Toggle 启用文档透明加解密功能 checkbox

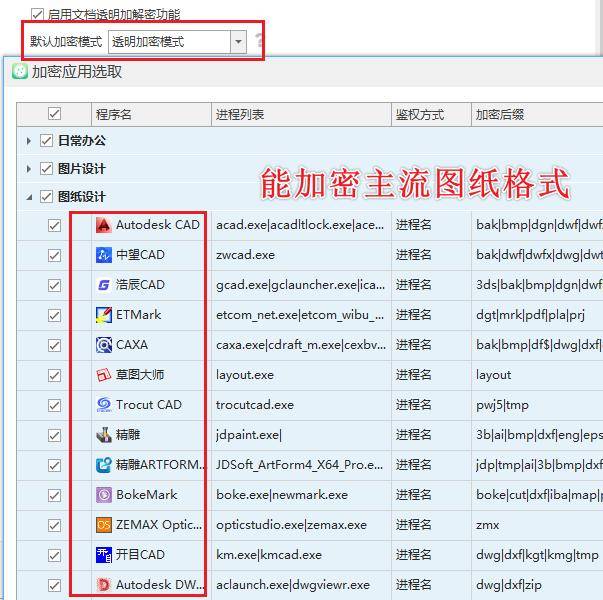[38, 15]
